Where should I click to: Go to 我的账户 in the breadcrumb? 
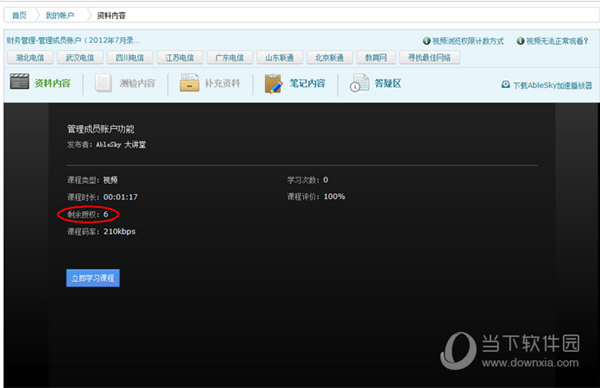click(60, 15)
